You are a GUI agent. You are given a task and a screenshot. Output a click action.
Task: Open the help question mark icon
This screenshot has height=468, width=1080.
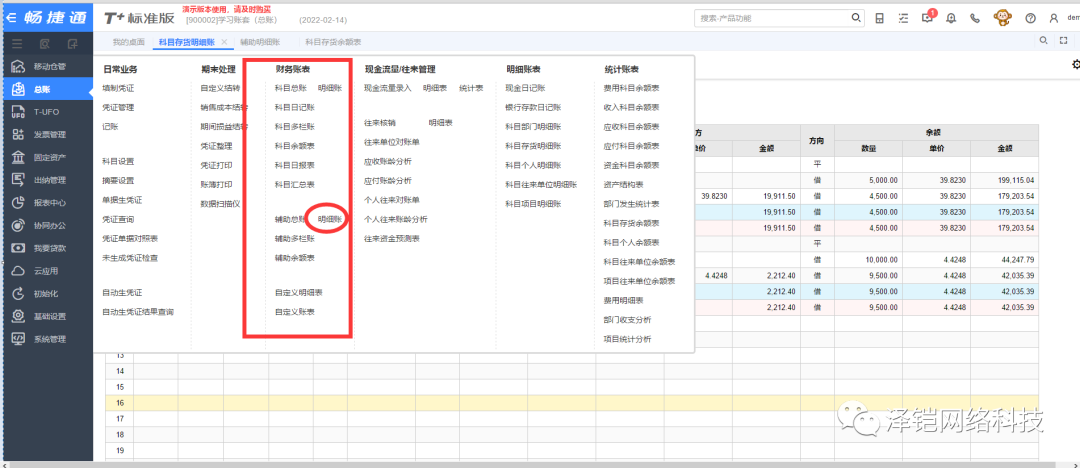click(x=1030, y=18)
